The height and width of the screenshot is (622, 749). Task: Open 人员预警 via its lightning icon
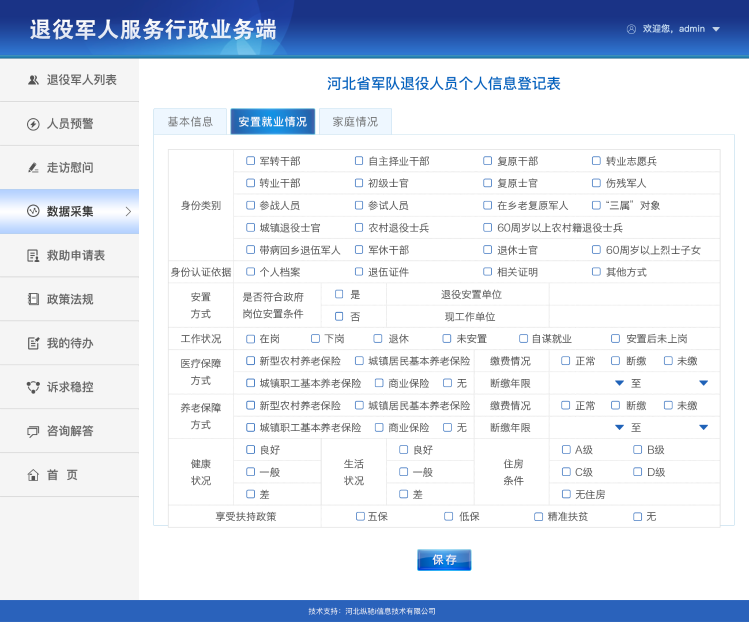pos(33,124)
